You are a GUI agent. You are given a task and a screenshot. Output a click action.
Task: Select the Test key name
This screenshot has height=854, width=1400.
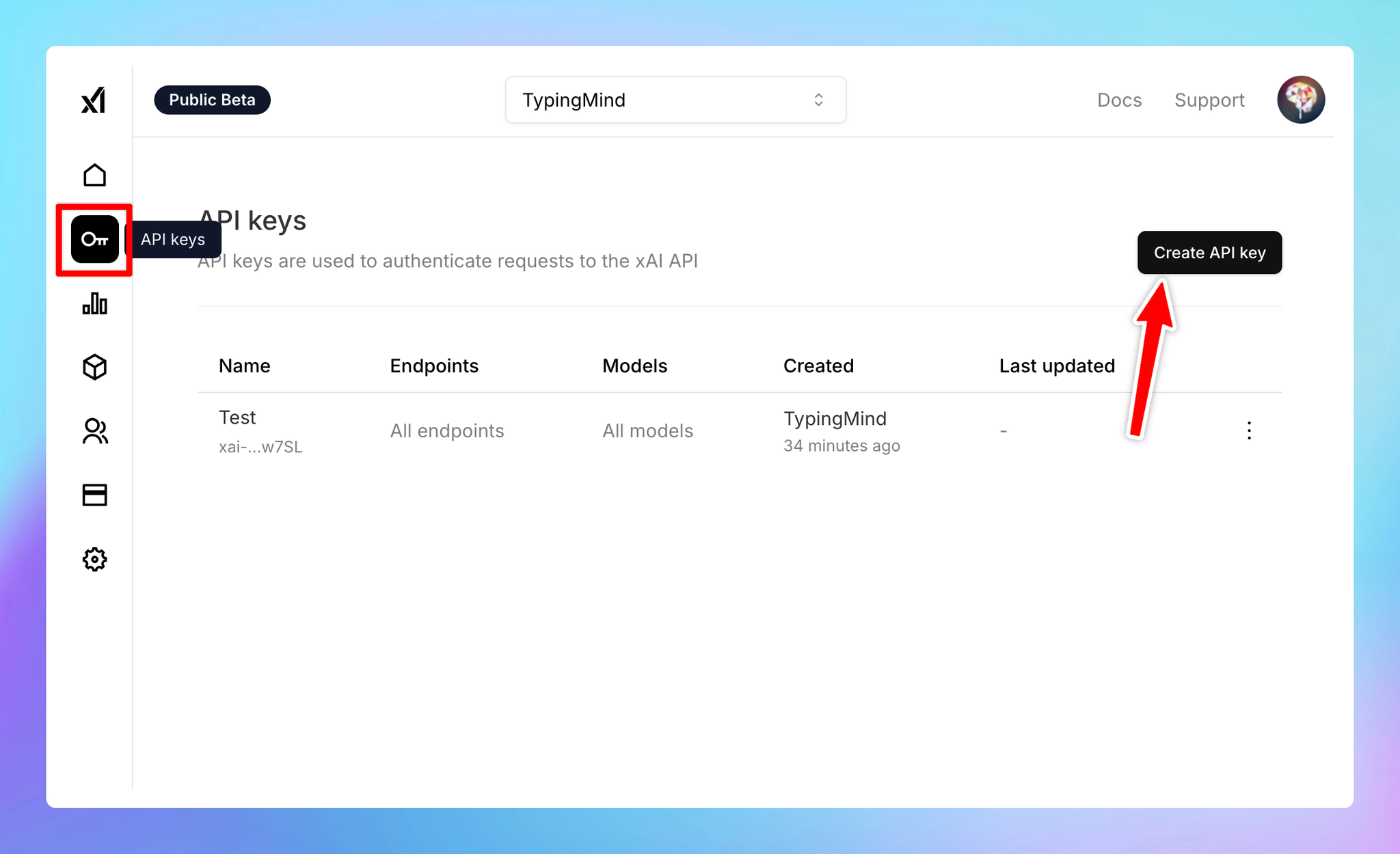237,417
